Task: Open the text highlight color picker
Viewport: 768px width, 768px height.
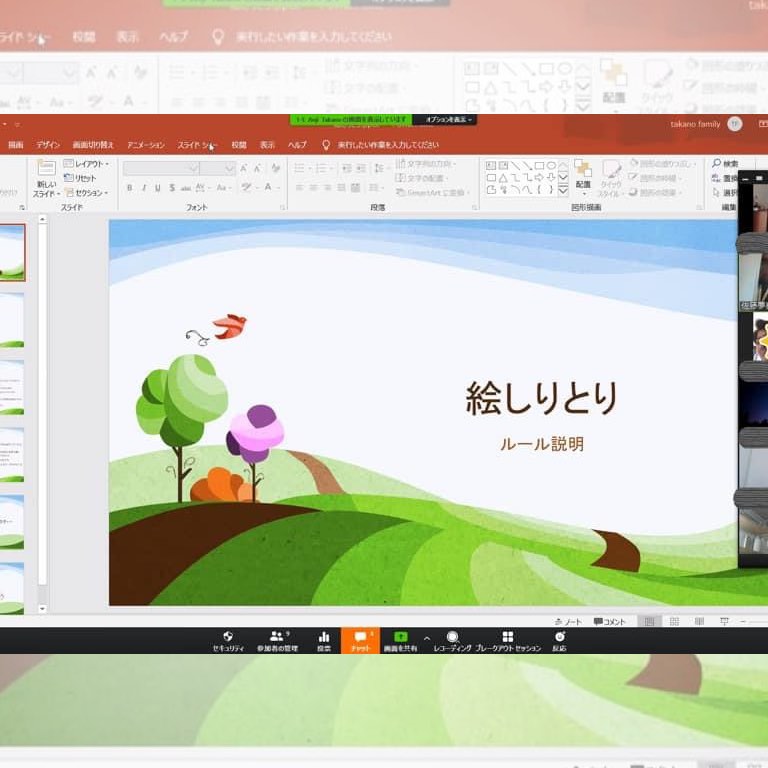Action: pos(248,187)
